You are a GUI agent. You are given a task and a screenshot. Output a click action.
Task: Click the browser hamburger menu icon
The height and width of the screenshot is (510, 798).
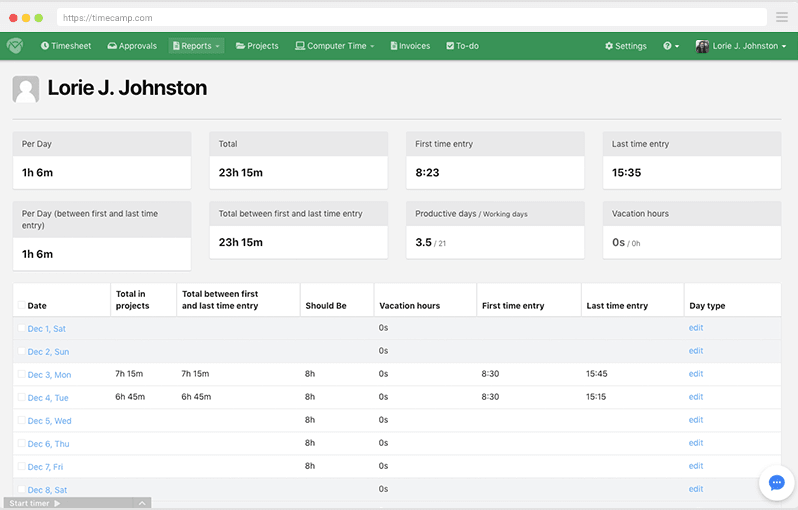782,17
